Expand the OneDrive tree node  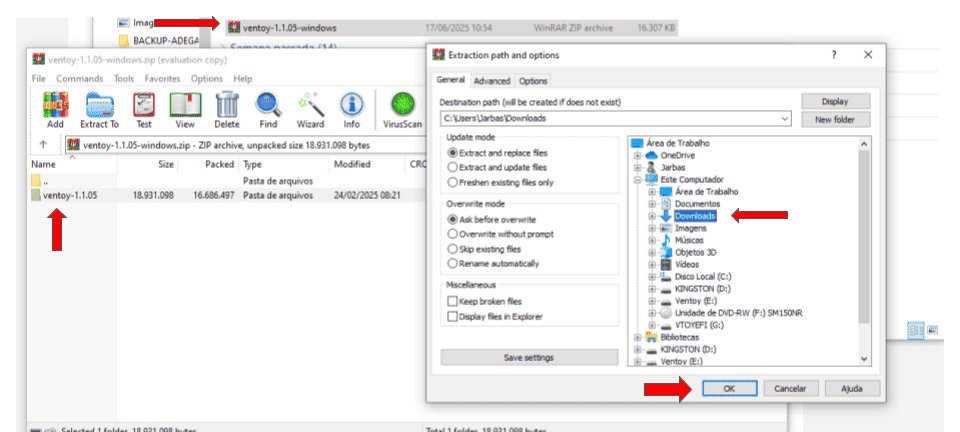point(637,155)
